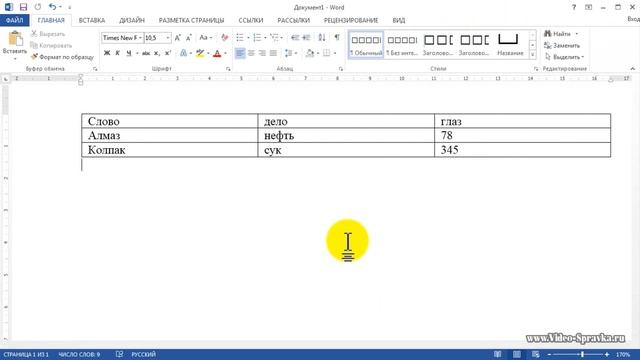Toggle strikethrough (abc) formatting

(x=146, y=53)
